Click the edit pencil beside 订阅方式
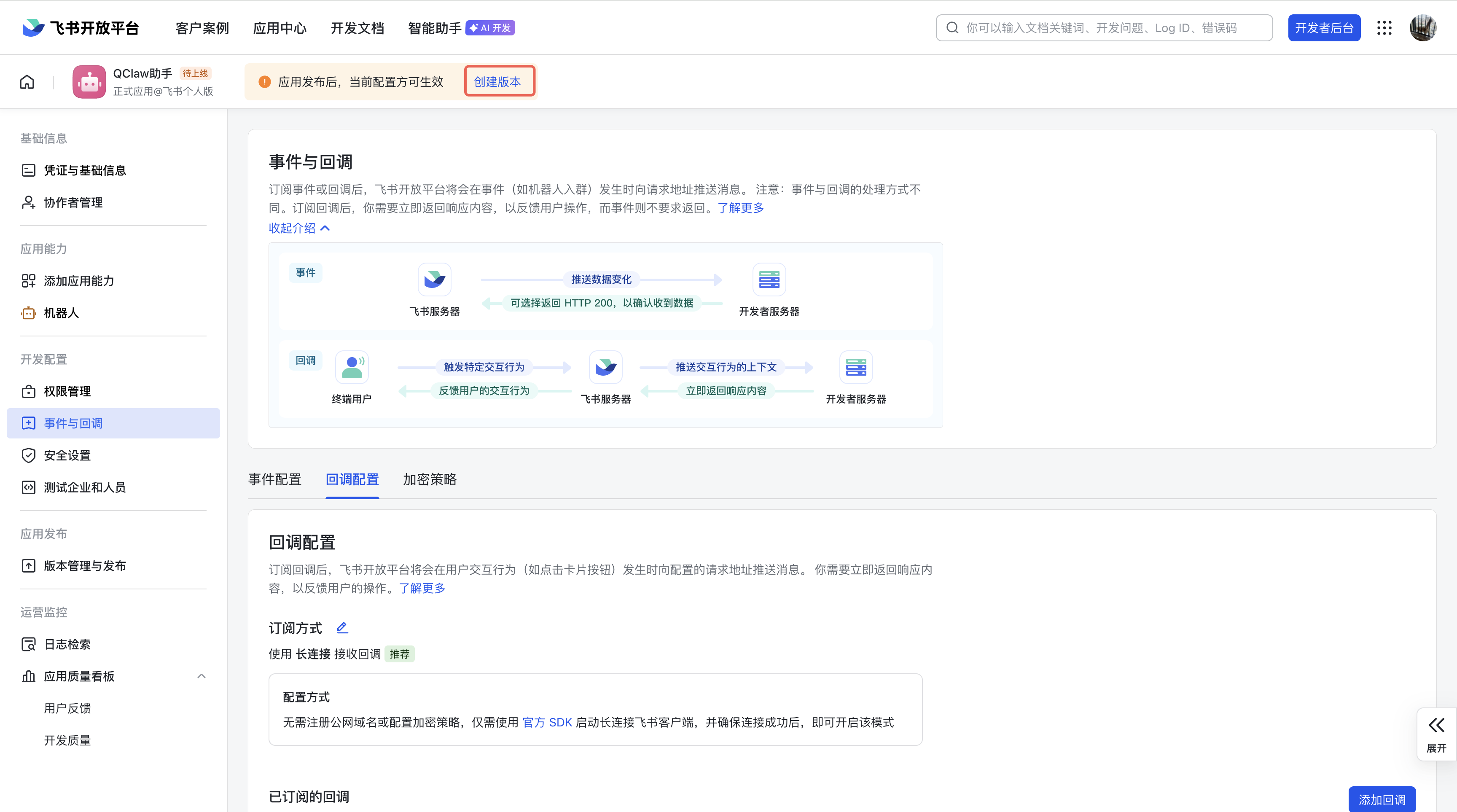The image size is (1457, 812). coord(342,628)
